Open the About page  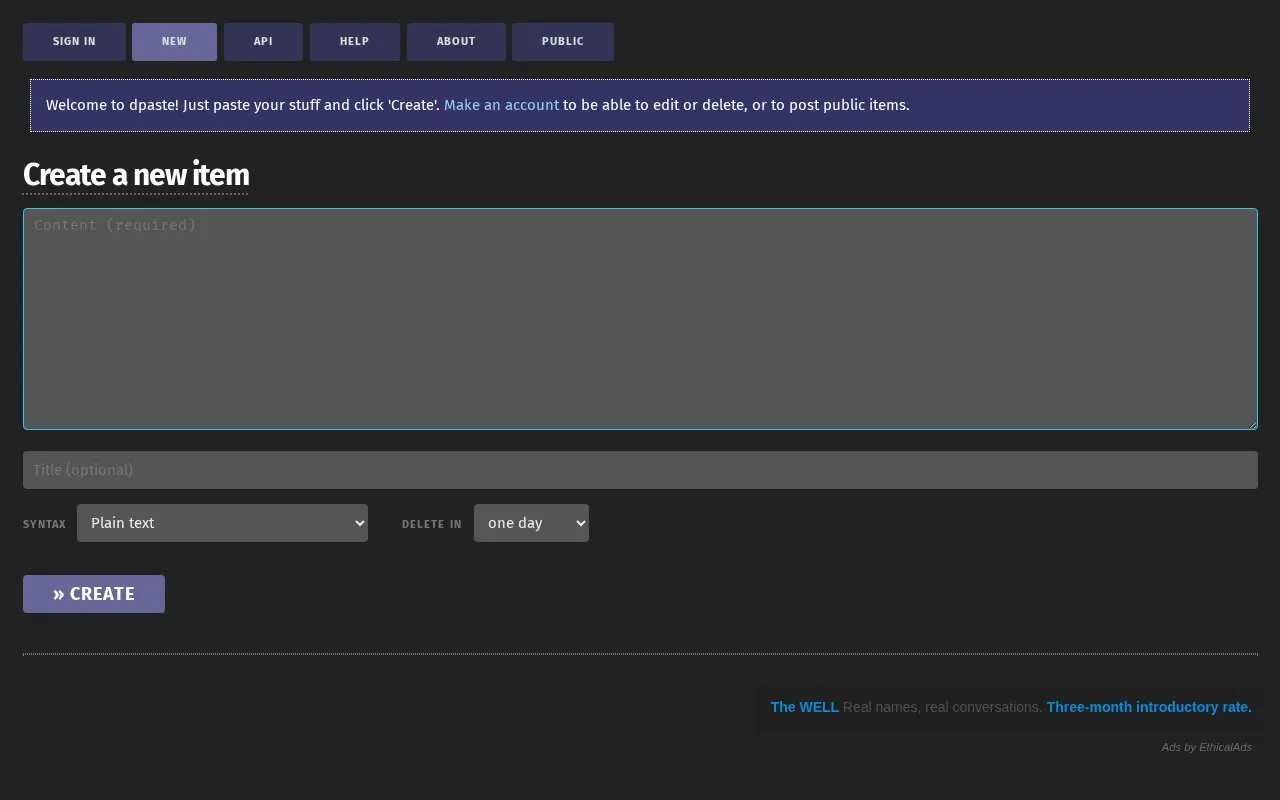(456, 42)
